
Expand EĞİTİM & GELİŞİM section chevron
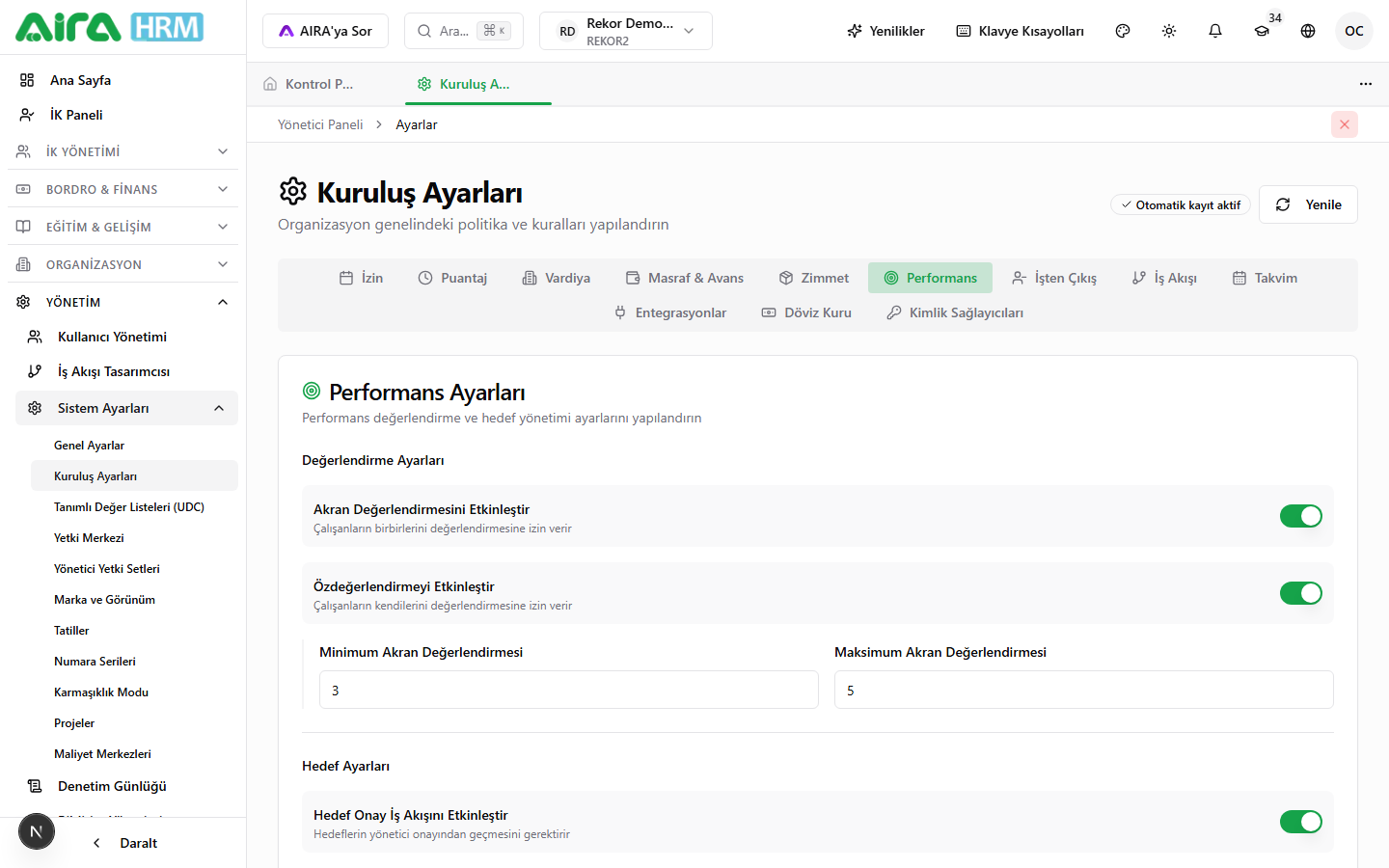pos(223,227)
